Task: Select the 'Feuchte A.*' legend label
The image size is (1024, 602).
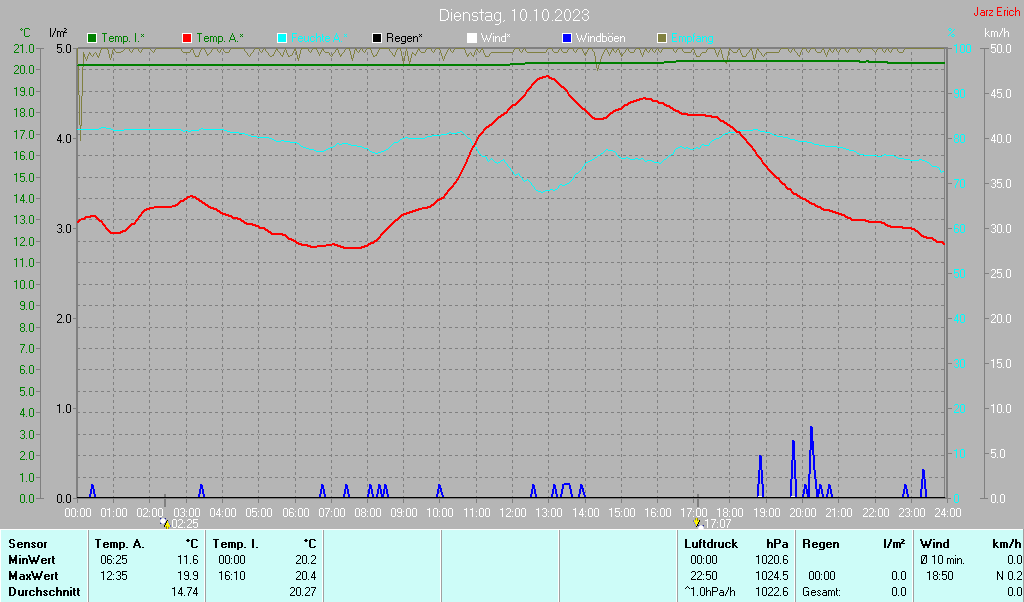Action: pos(319,38)
